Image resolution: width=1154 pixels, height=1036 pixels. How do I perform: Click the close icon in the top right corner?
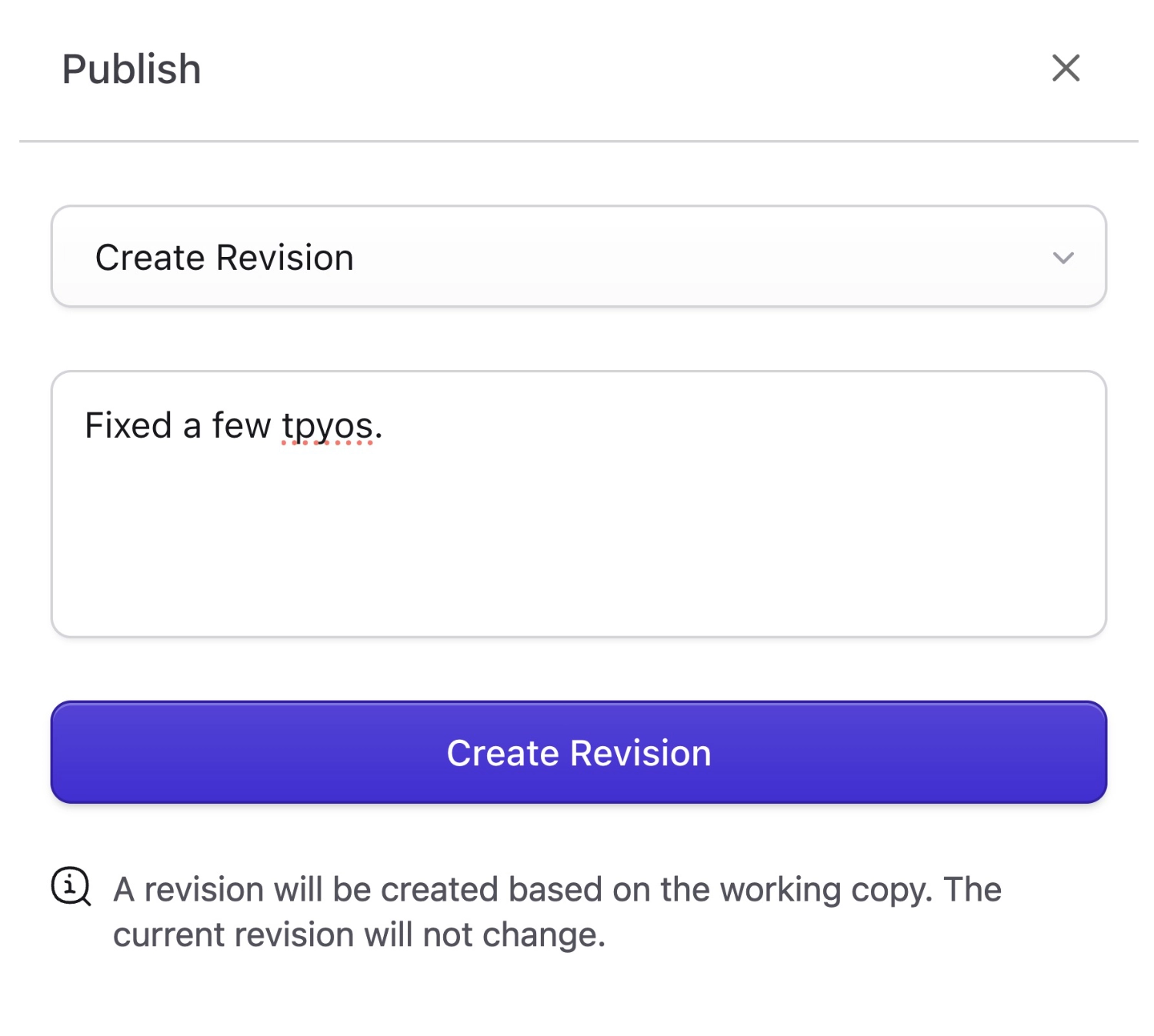tap(1066, 68)
